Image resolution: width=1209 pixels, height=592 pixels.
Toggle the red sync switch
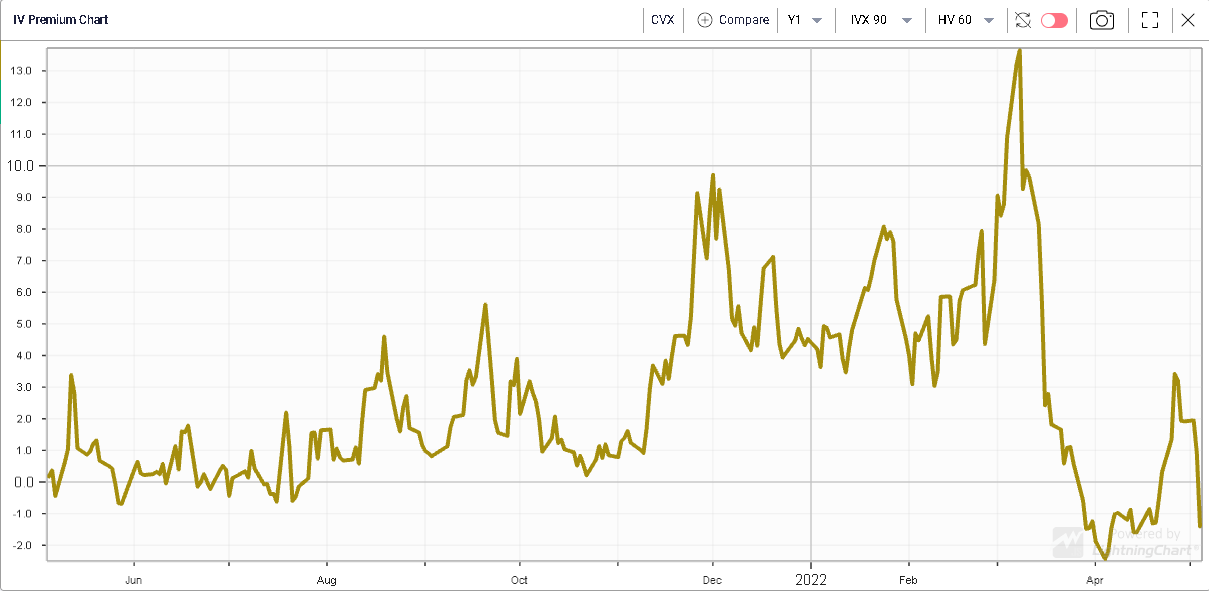tap(1054, 20)
